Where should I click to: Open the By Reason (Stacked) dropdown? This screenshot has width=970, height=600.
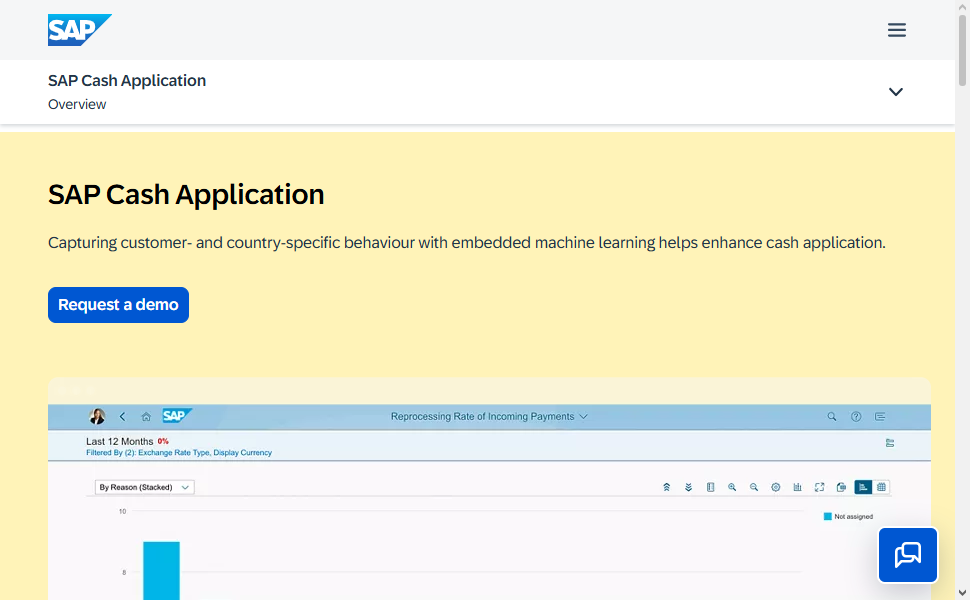[144, 487]
